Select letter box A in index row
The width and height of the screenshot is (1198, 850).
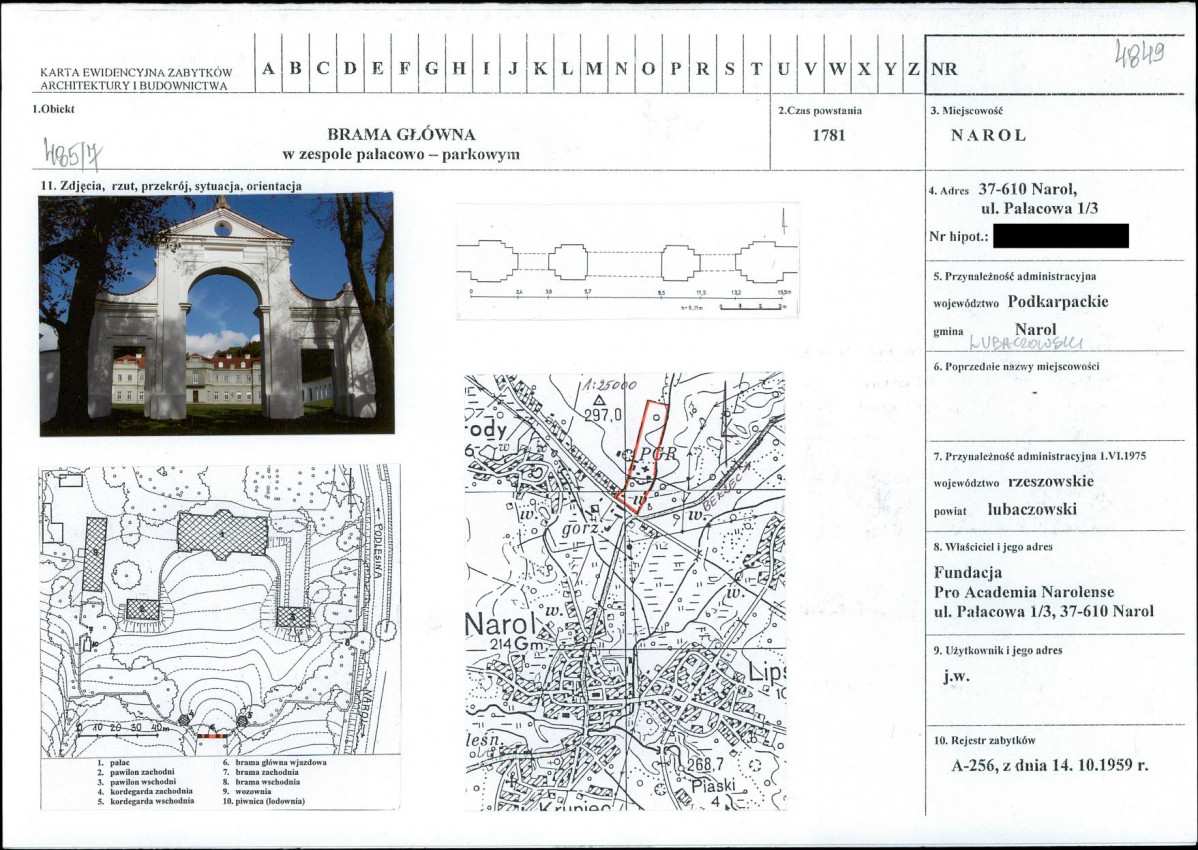[268, 68]
